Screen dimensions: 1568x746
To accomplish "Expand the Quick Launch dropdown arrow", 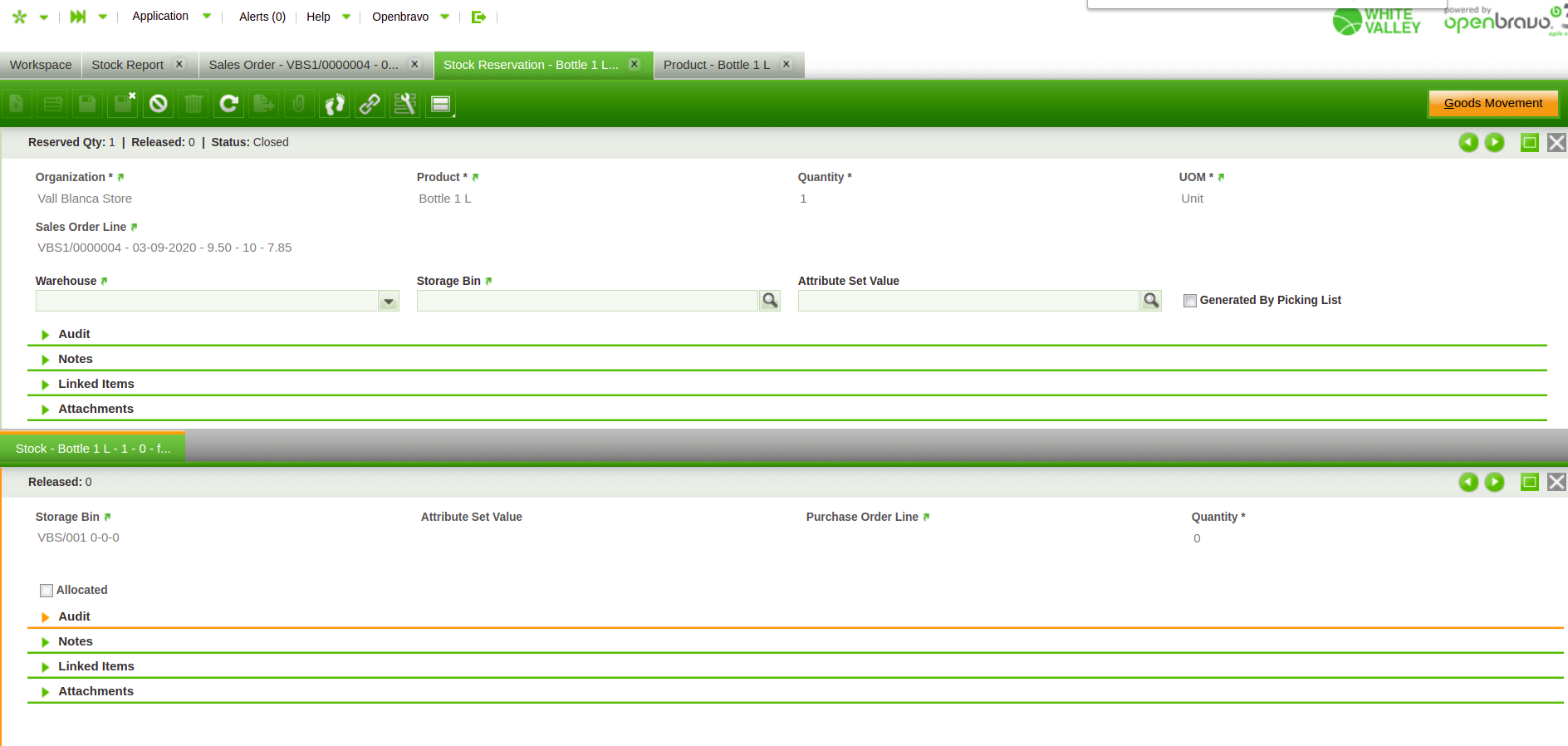I will coord(103,17).
